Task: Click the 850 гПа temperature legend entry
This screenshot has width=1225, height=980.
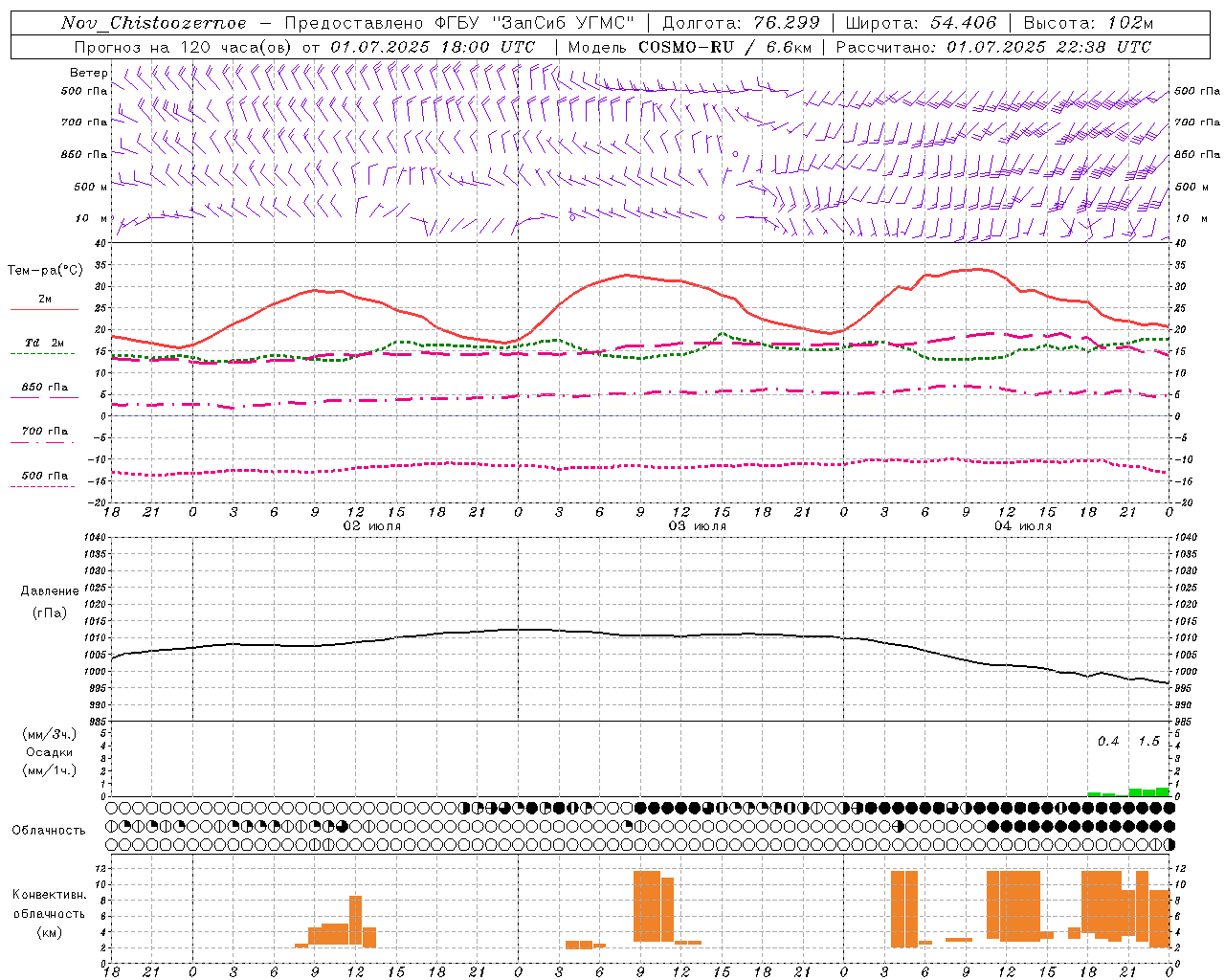Action: click(x=45, y=388)
